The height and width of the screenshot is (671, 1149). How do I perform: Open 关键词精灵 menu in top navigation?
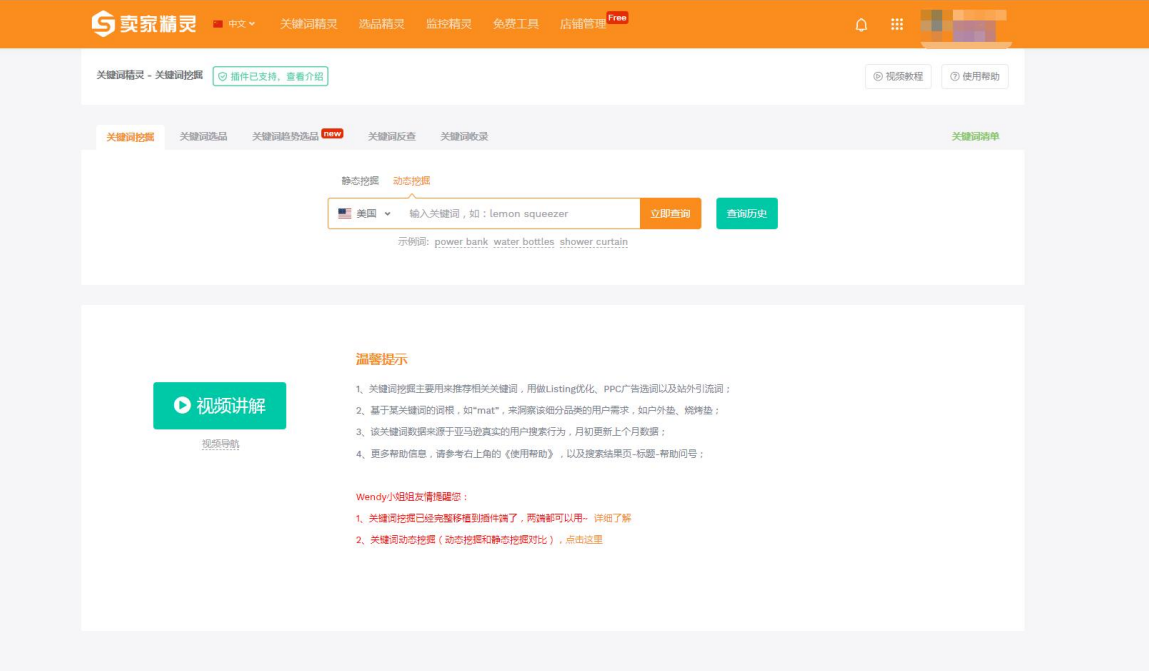[308, 24]
